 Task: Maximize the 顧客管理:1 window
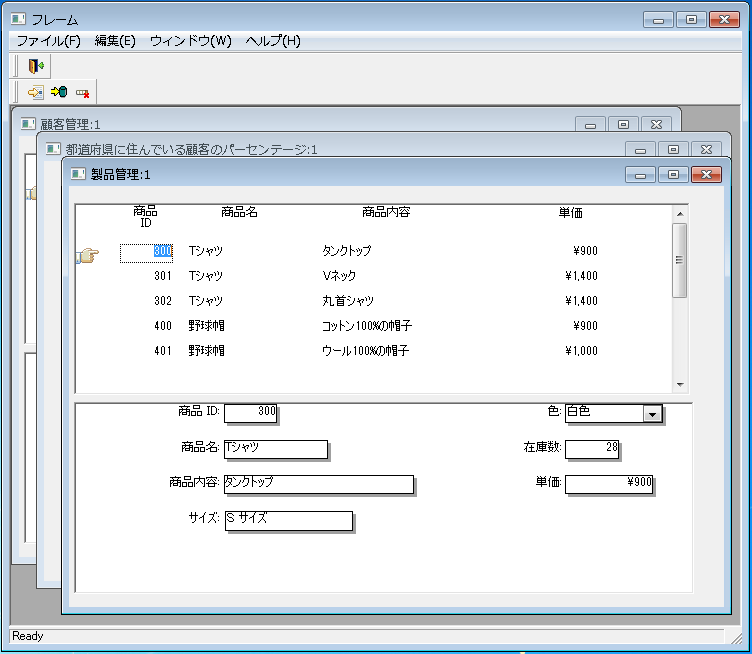[x=623, y=125]
